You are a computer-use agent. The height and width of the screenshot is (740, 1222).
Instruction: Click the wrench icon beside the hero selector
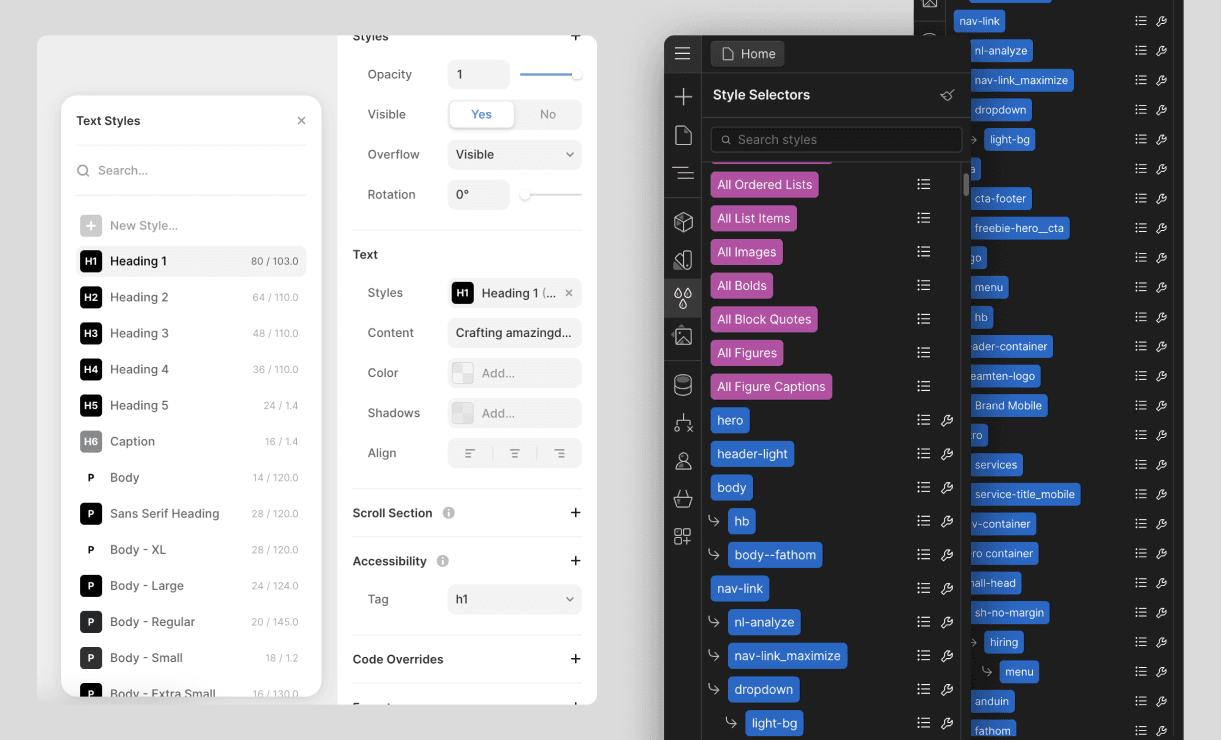(946, 420)
